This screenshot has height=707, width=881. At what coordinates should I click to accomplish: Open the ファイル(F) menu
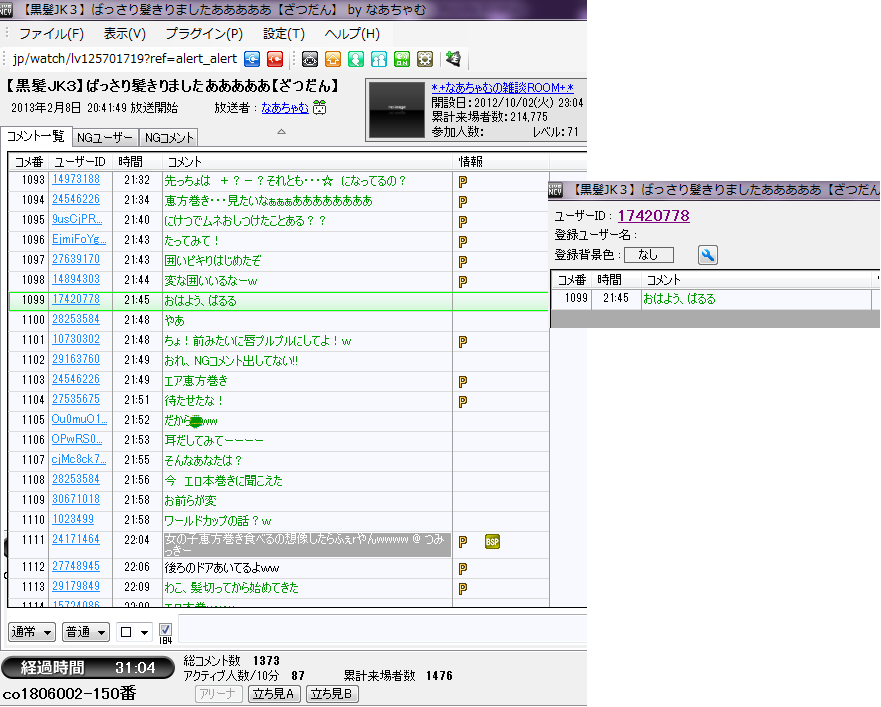click(x=51, y=34)
